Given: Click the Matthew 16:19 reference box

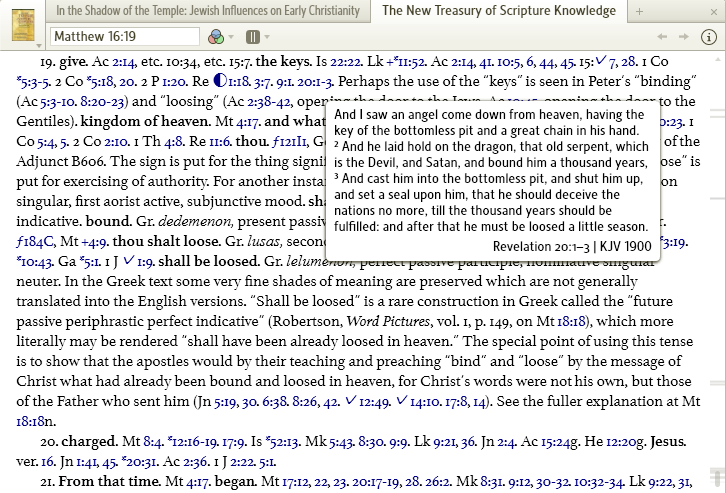Looking at the screenshot, I should point(125,37).
